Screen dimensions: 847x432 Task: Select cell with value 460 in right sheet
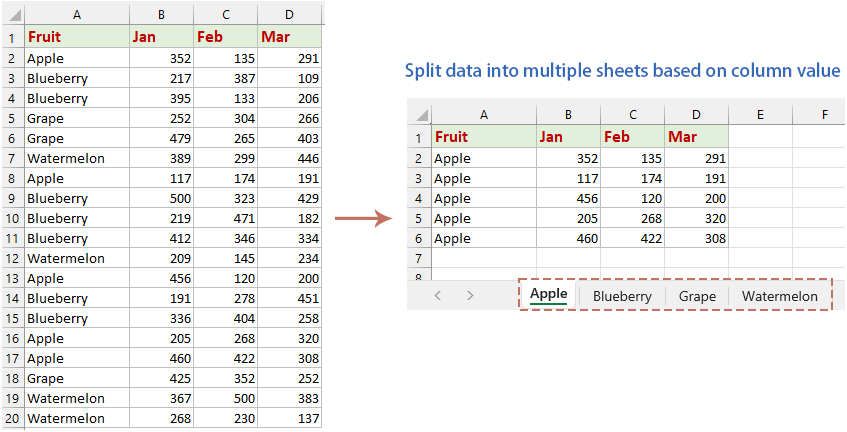(568, 238)
